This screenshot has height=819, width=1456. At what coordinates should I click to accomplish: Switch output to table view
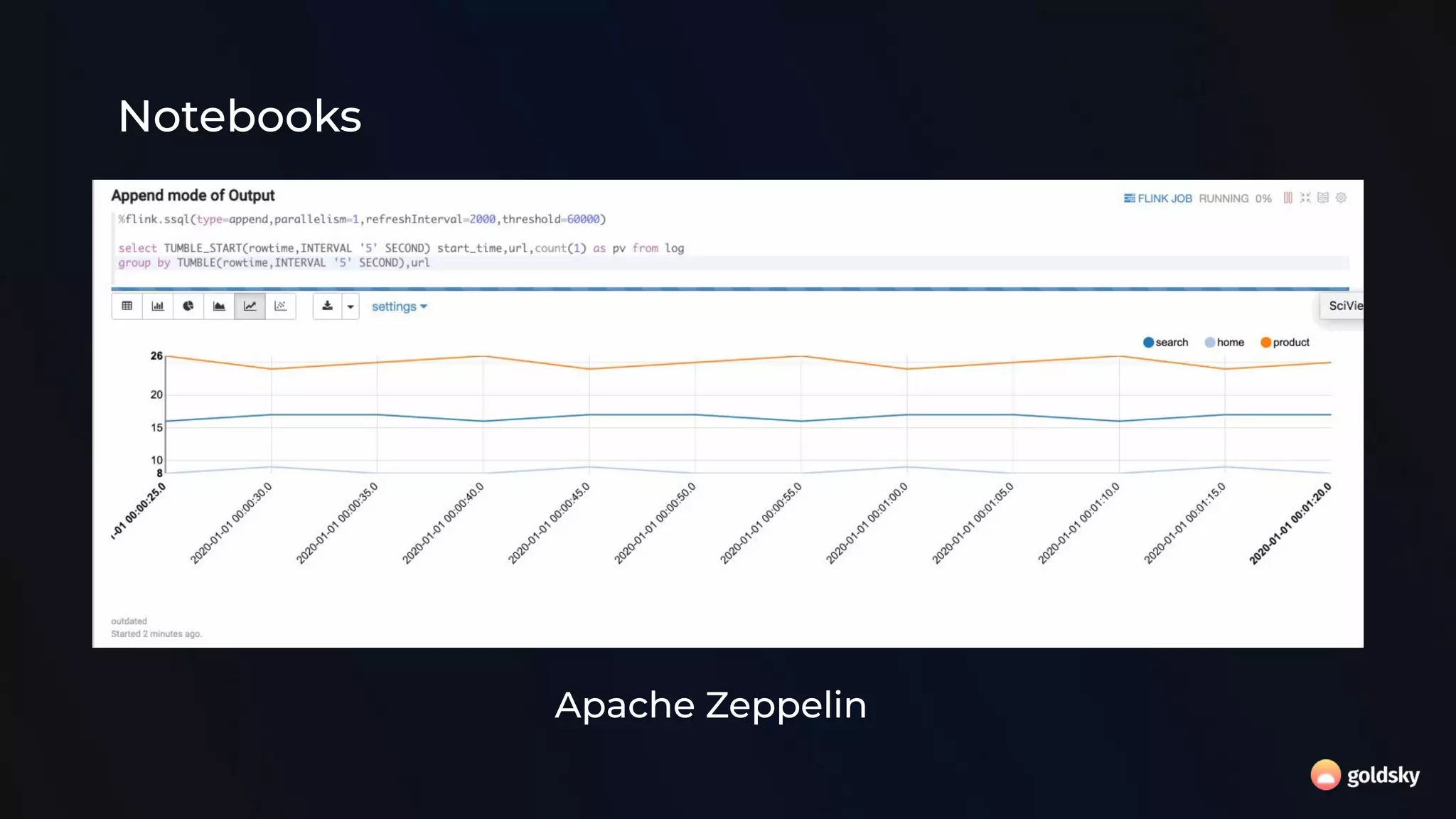pos(127,306)
